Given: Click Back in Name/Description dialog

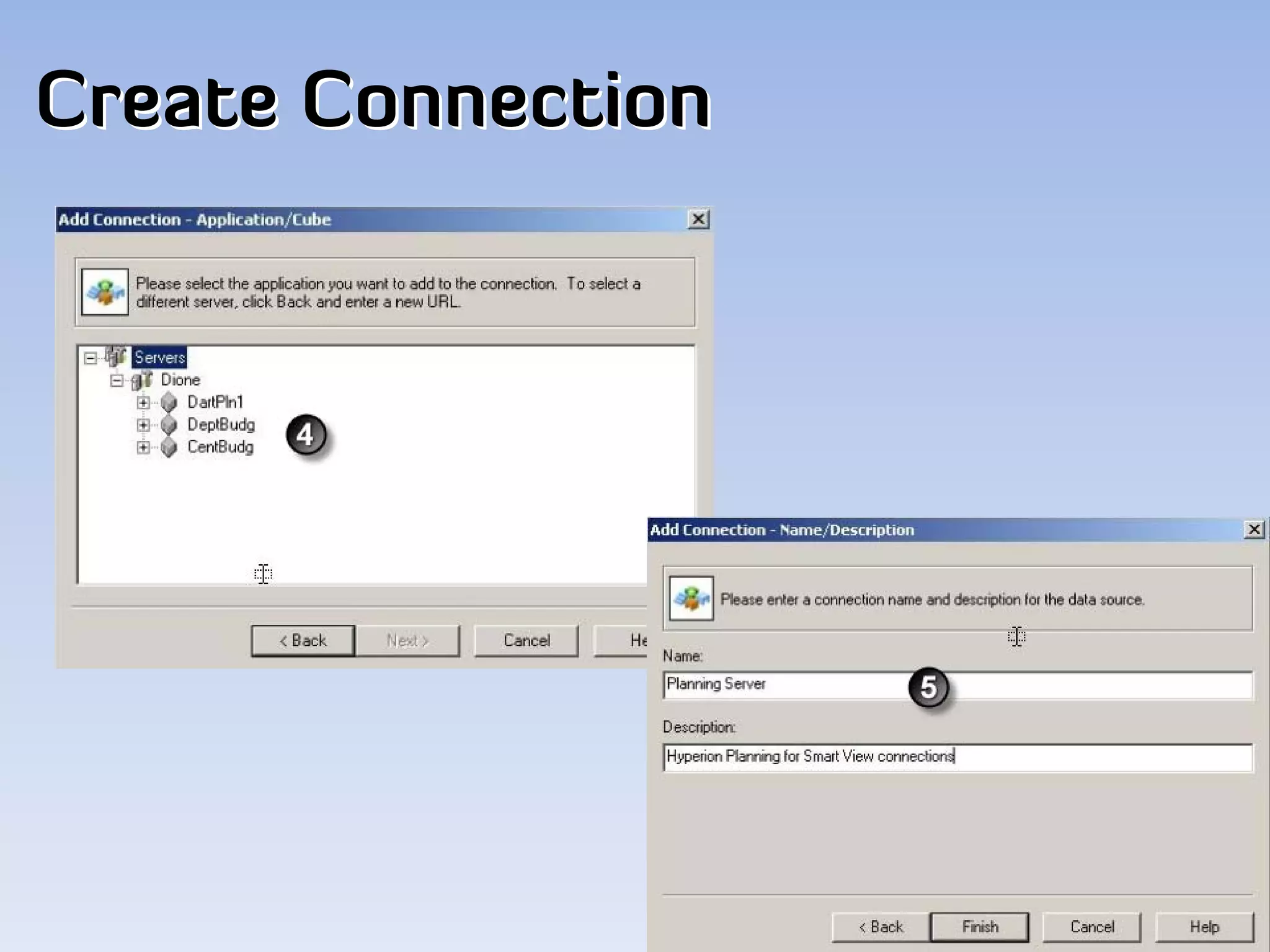Looking at the screenshot, I should [881, 927].
